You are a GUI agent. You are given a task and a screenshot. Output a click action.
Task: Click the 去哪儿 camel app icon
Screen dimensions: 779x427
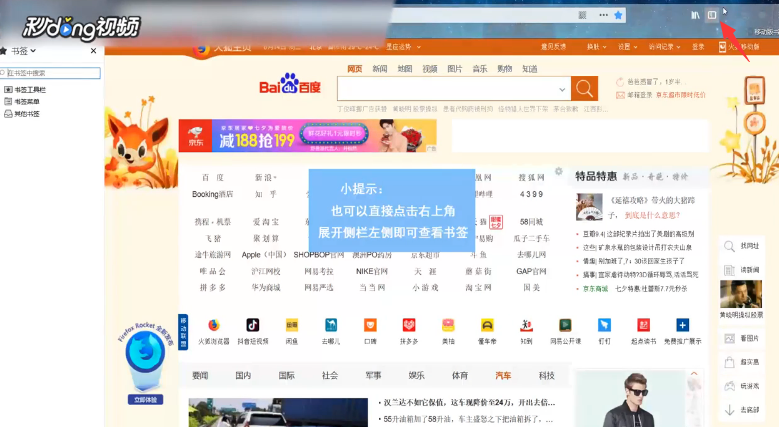coord(330,325)
